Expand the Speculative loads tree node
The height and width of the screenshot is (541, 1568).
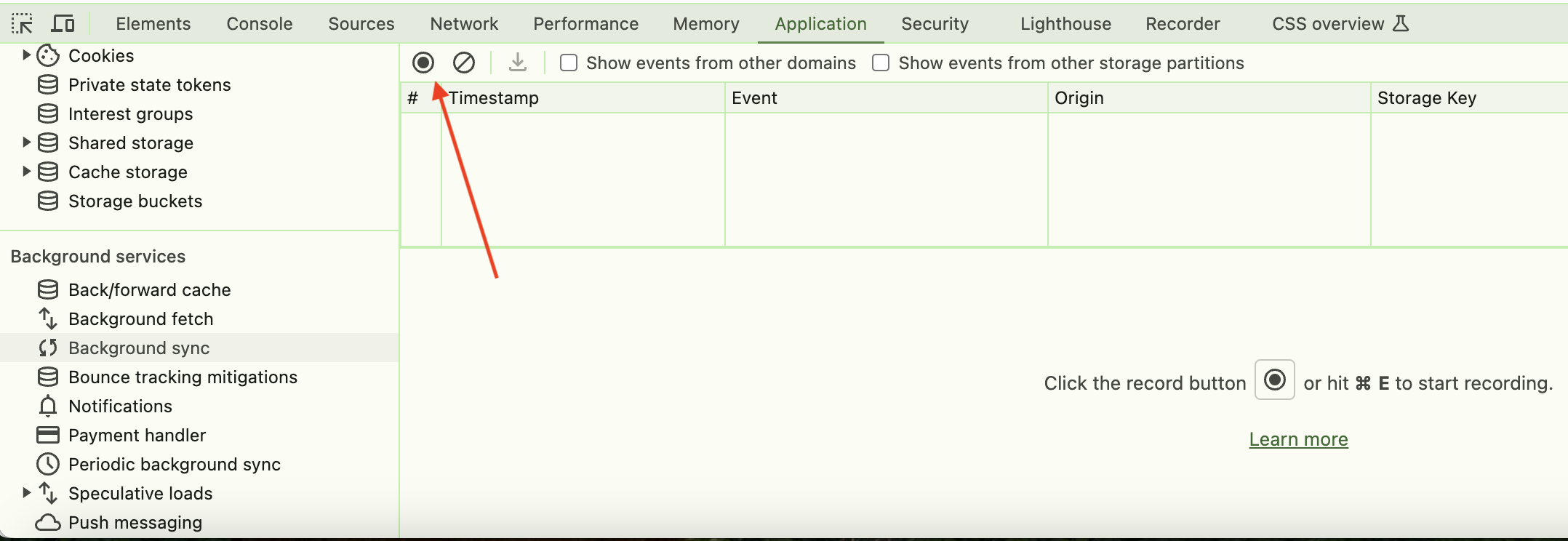click(x=26, y=492)
